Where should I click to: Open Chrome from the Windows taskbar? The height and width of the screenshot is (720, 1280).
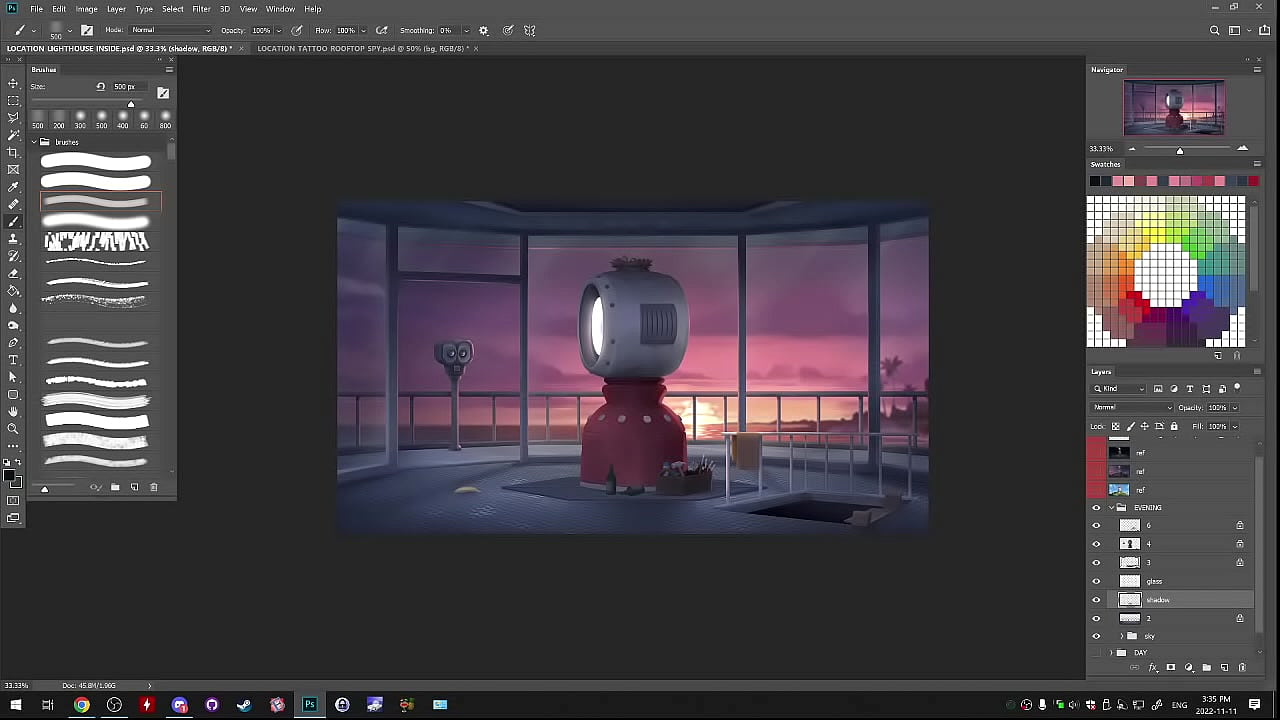tap(82, 705)
